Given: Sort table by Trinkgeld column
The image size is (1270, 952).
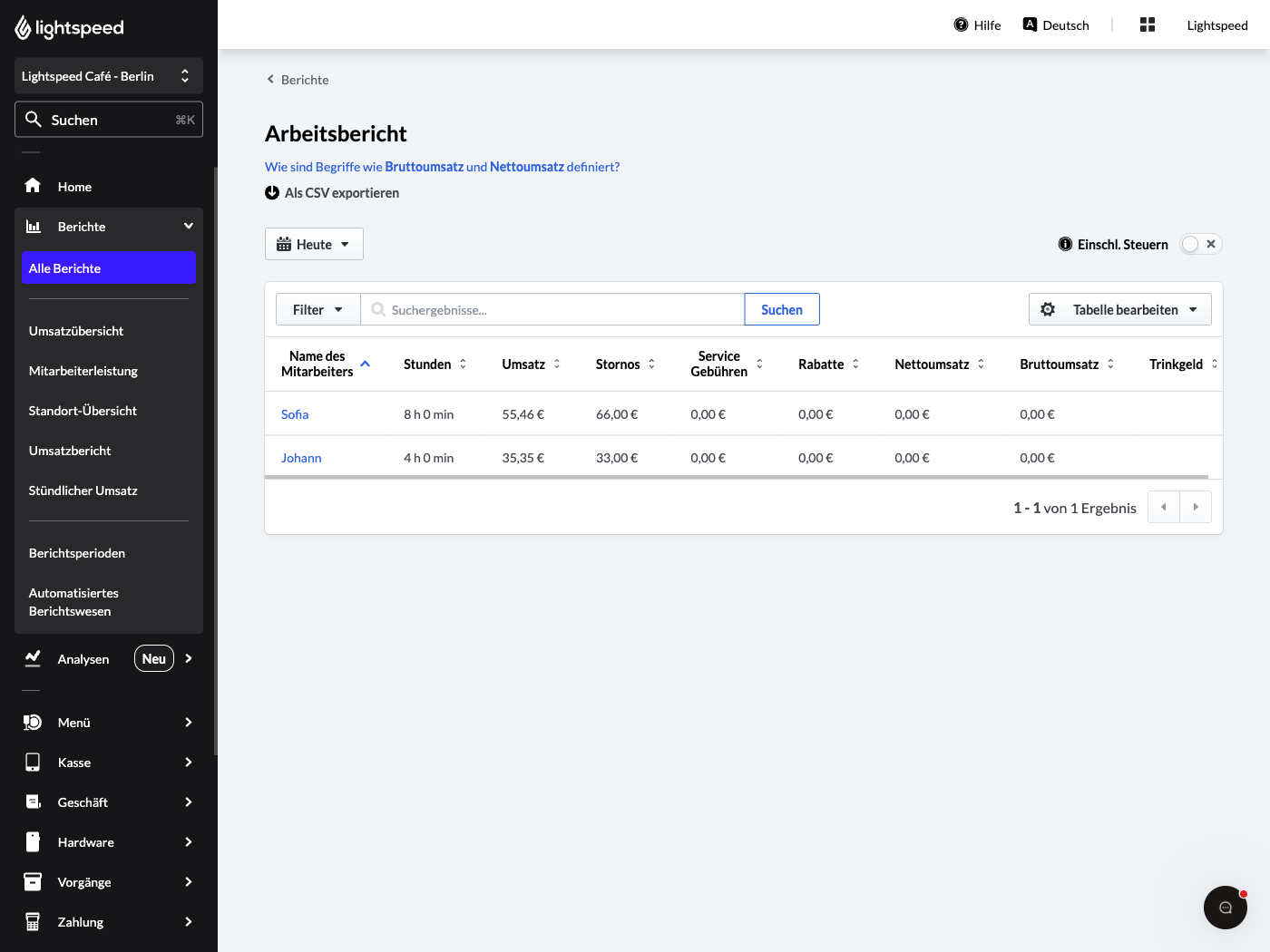Looking at the screenshot, I should click(1184, 364).
